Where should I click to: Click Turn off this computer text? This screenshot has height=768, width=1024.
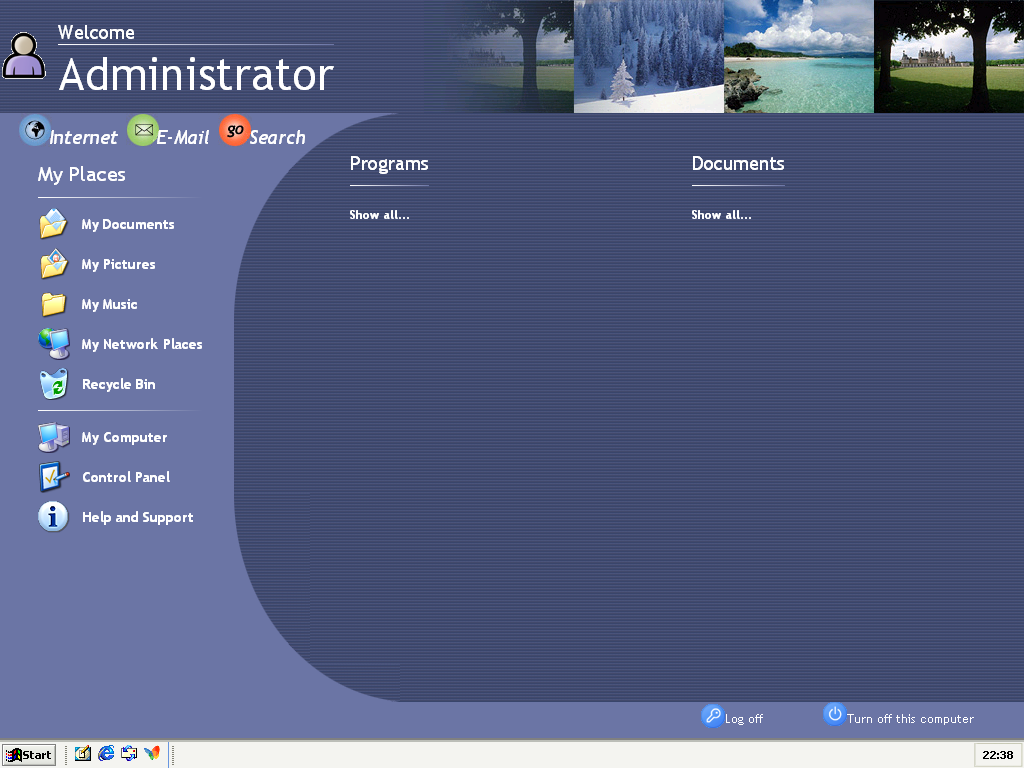[x=910, y=719]
